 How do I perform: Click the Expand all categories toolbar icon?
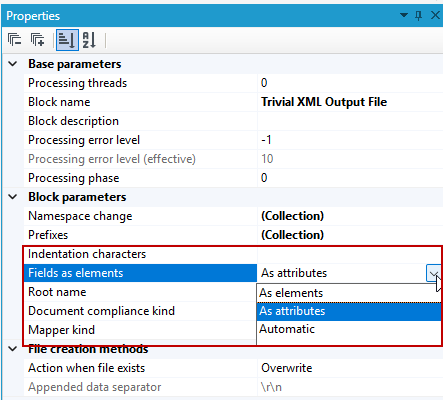click(x=37, y=40)
